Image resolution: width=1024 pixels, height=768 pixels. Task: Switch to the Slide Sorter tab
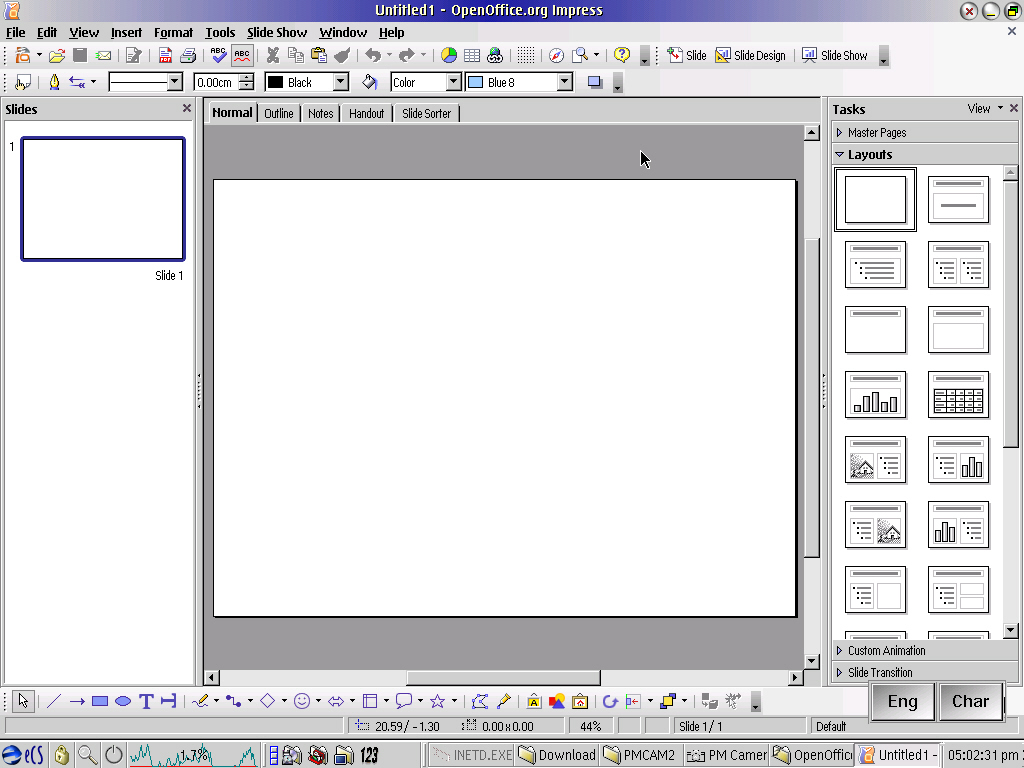point(426,113)
